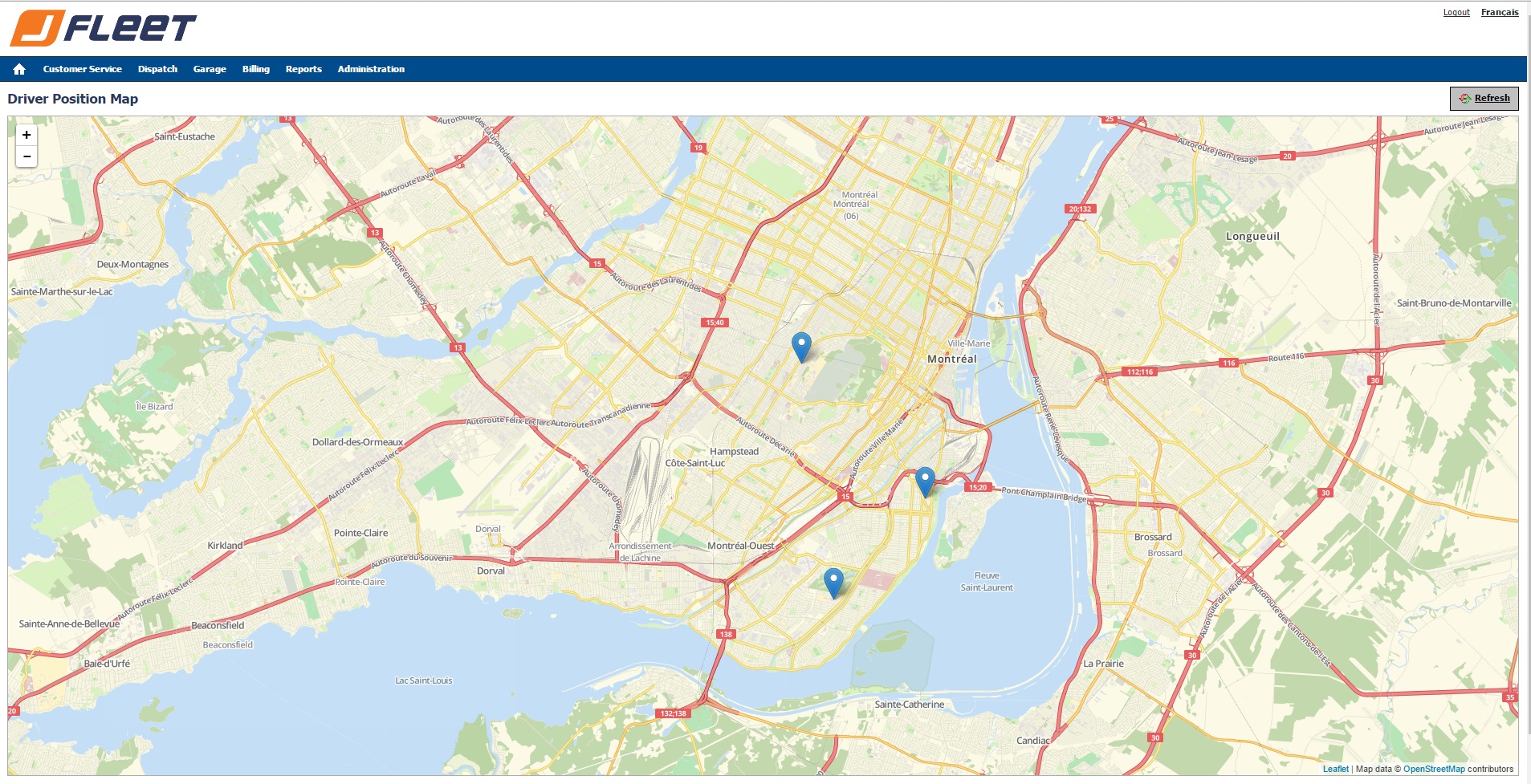Click the Dollard-des-Ormeaux label on map
Image resolution: width=1531 pixels, height=784 pixels.
coord(358,442)
